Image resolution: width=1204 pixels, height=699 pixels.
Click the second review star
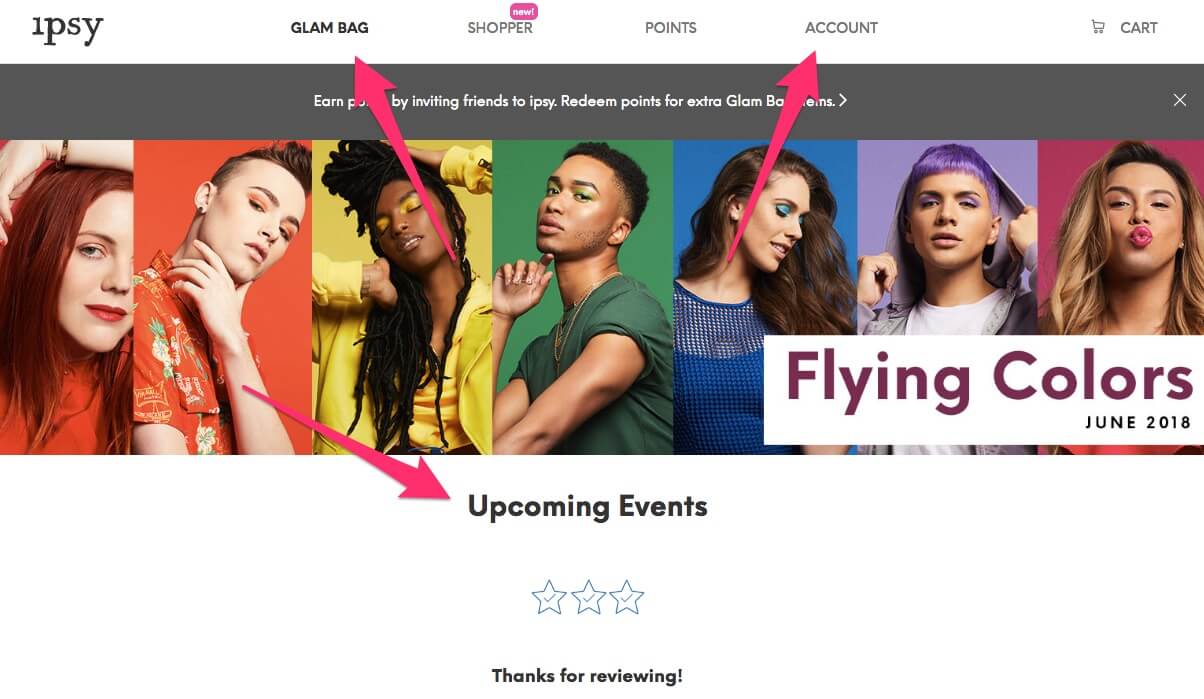588,597
